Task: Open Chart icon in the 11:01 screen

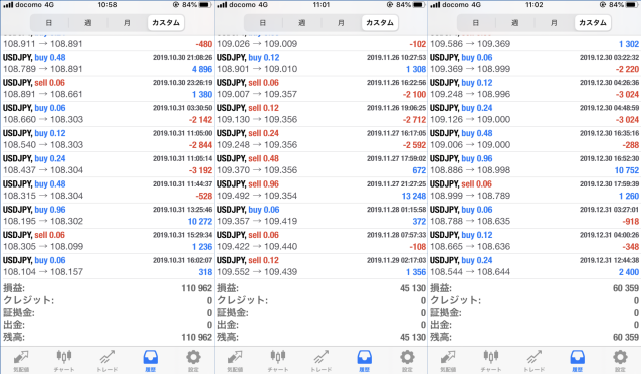Action: pyautogui.click(x=278, y=361)
